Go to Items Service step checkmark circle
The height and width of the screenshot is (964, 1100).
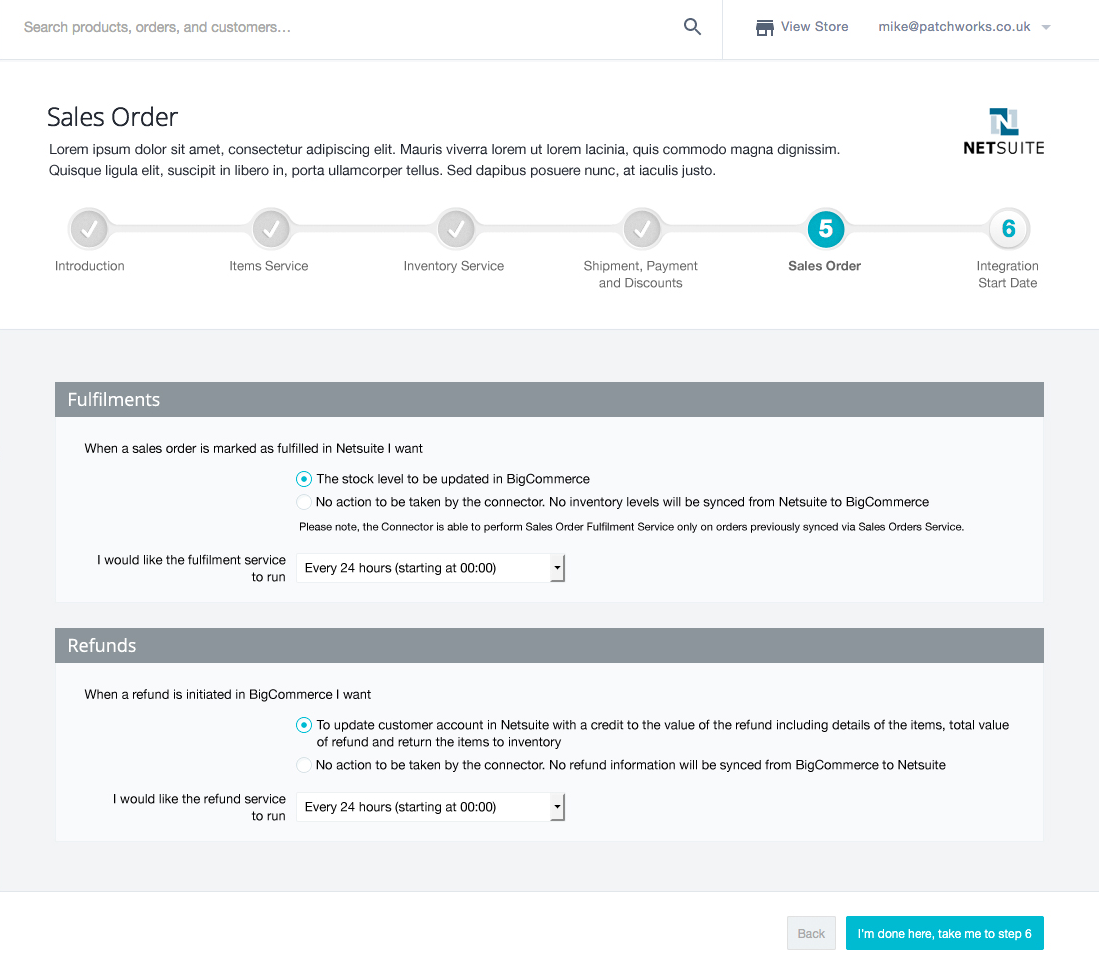[x=271, y=229]
